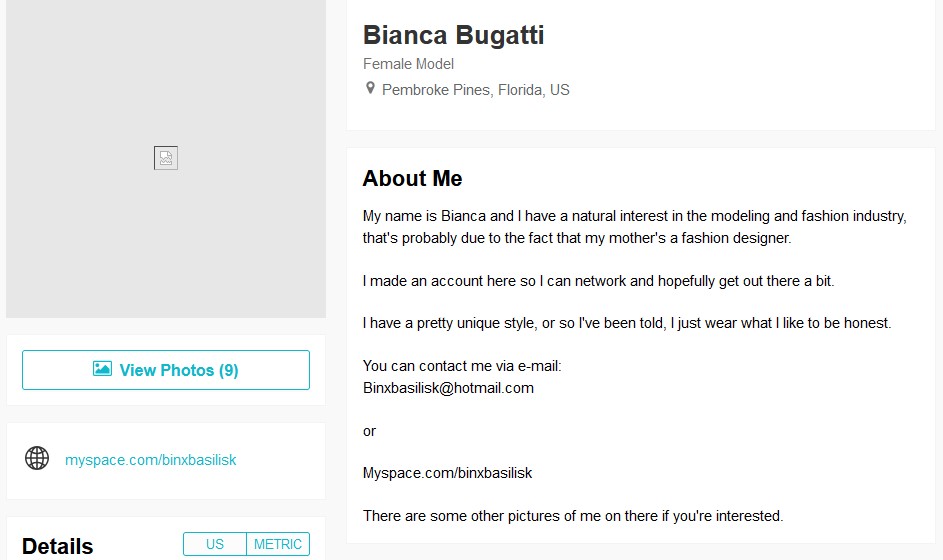The width and height of the screenshot is (943, 560).
Task: Switch details to US units
Action: click(x=215, y=544)
